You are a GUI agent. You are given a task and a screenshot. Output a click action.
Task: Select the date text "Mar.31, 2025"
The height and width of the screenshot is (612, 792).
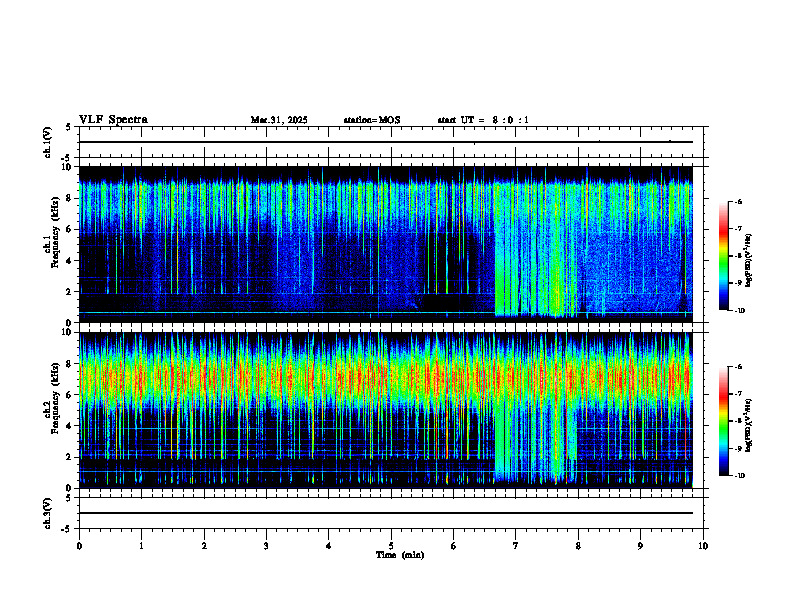point(279,120)
